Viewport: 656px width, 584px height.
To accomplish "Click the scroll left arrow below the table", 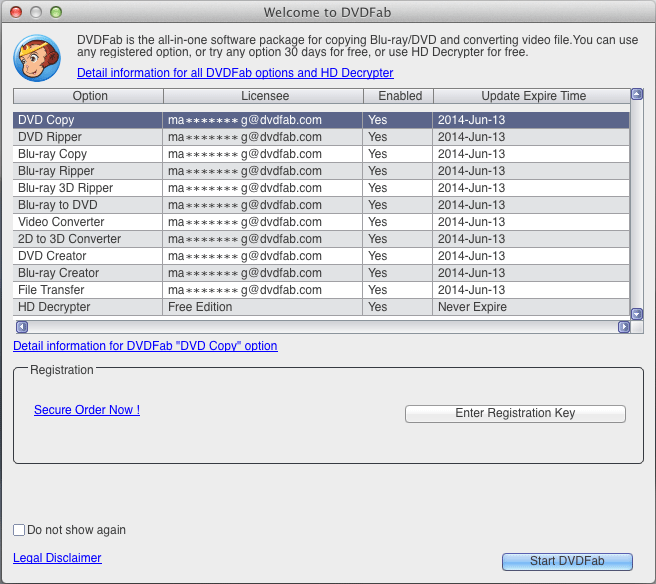I will [x=22, y=327].
